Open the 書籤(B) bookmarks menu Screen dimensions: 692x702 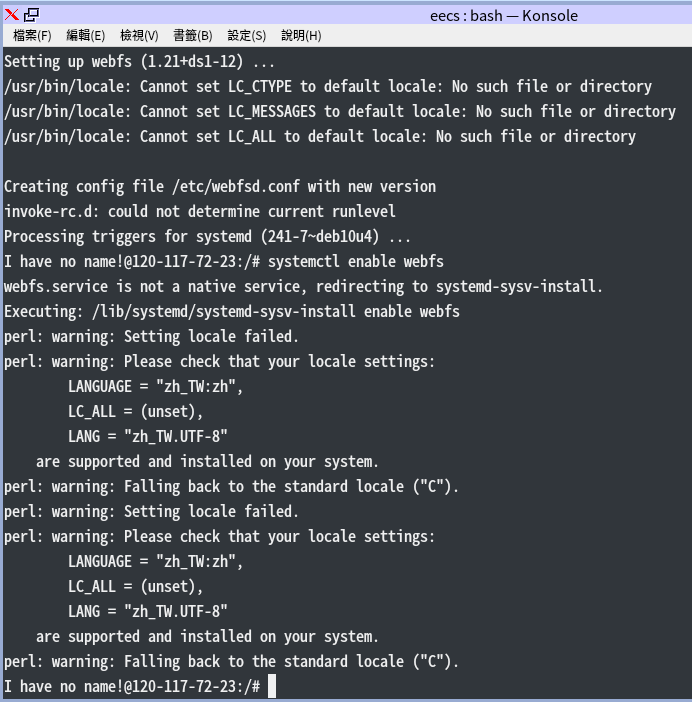pyautogui.click(x=192, y=36)
